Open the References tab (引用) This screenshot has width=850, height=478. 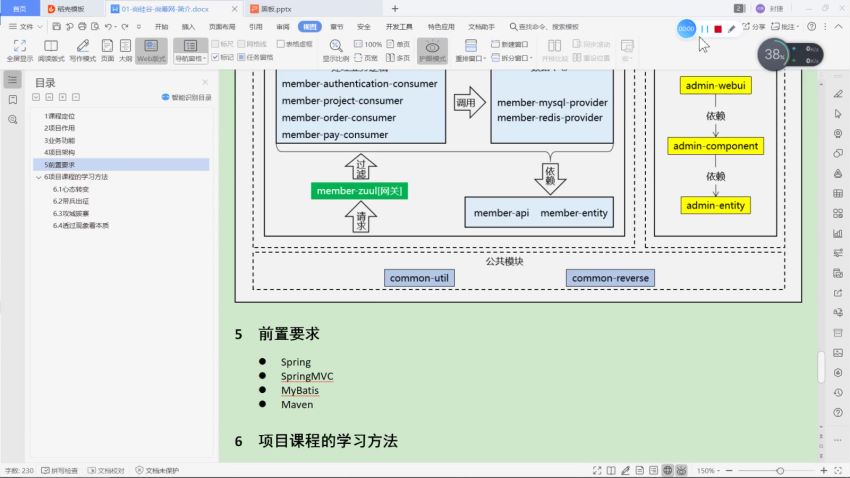[x=255, y=27]
